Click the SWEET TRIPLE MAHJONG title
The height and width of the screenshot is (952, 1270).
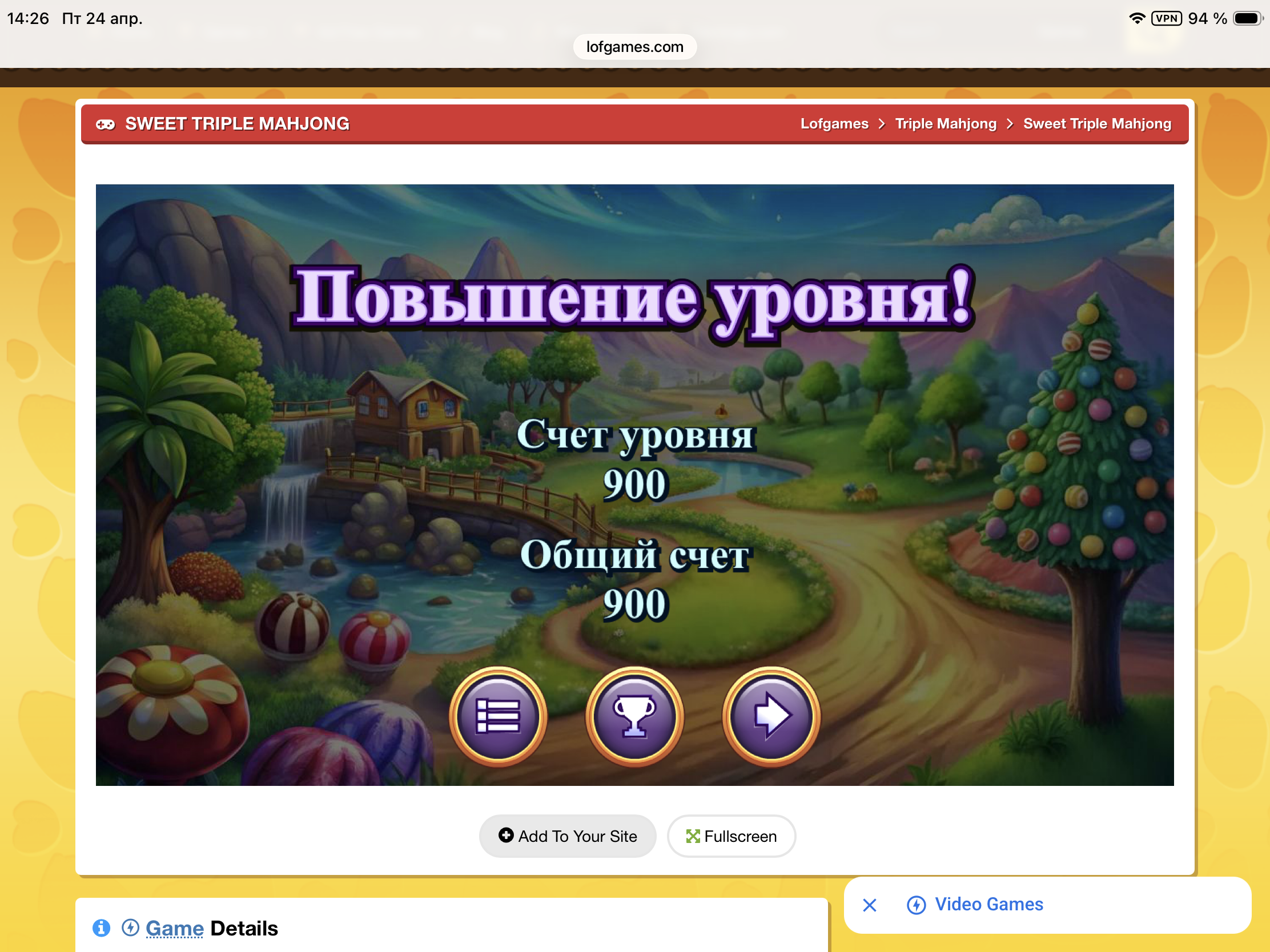(x=237, y=124)
